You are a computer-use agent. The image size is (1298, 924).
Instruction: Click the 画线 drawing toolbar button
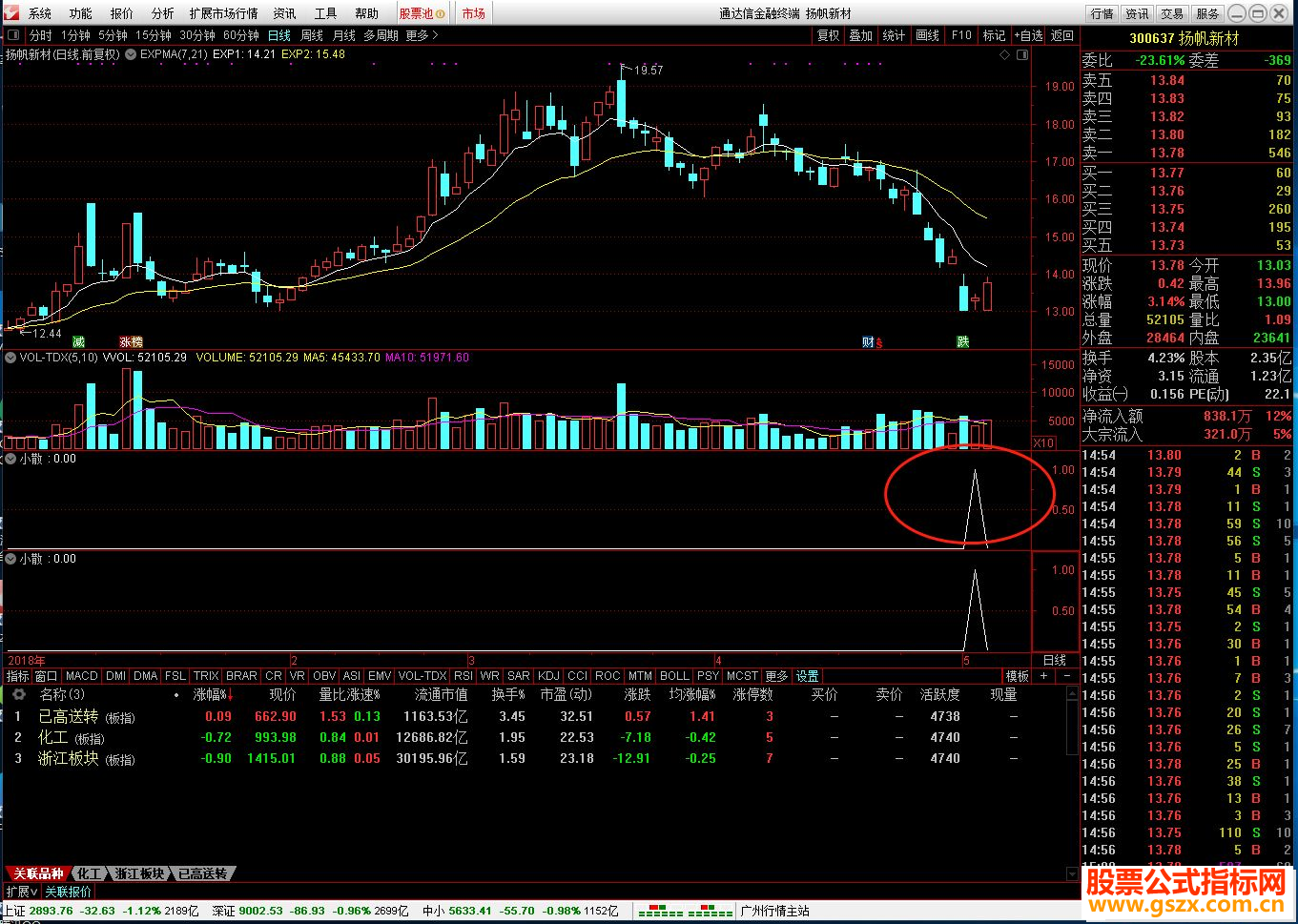(x=928, y=35)
